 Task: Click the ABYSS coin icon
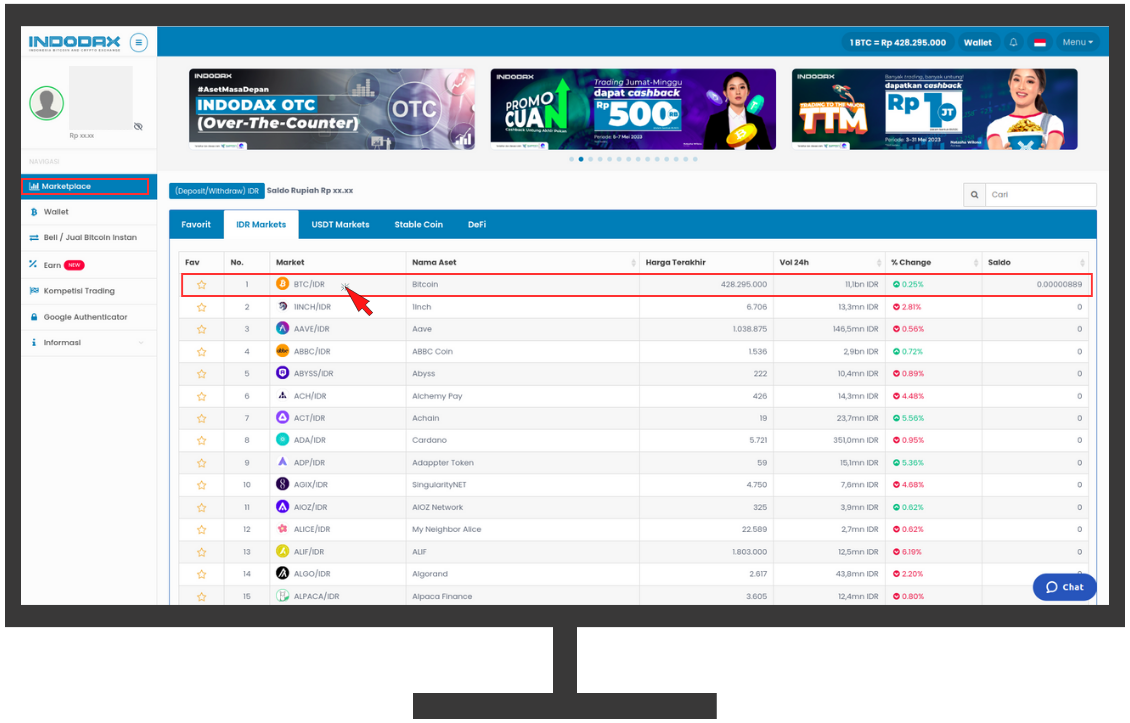282,373
